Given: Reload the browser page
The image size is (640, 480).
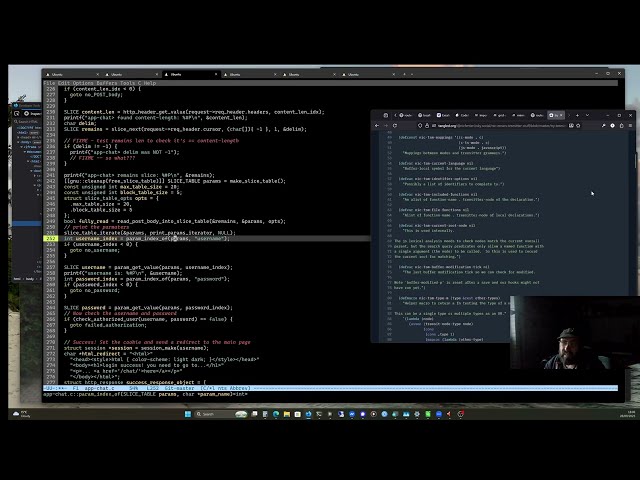Looking at the screenshot, I should pyautogui.click(x=395, y=126).
